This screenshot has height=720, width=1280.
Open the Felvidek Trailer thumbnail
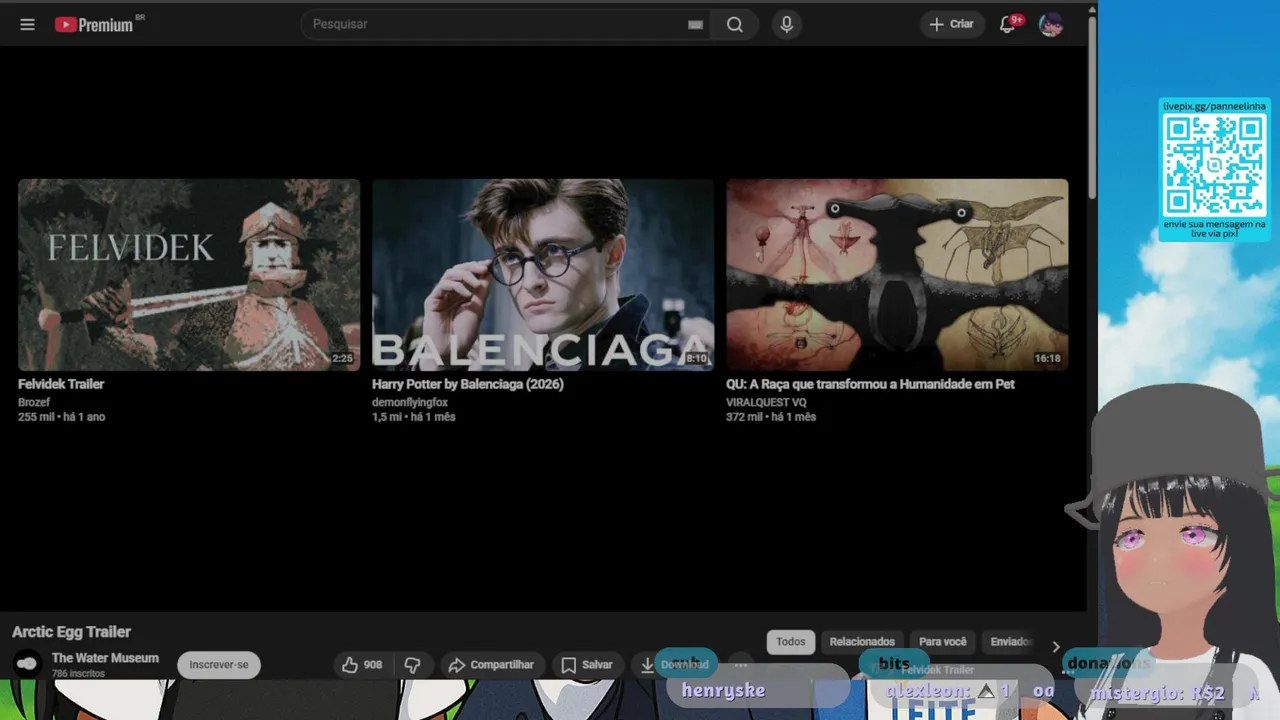tap(189, 275)
